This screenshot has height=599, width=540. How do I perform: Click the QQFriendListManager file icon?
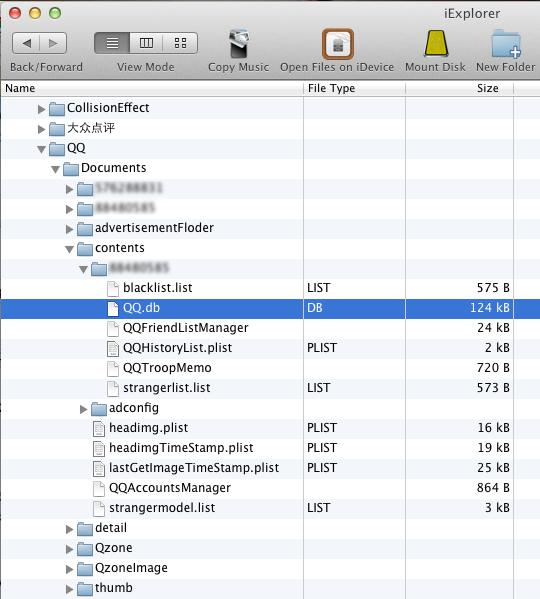(x=113, y=329)
